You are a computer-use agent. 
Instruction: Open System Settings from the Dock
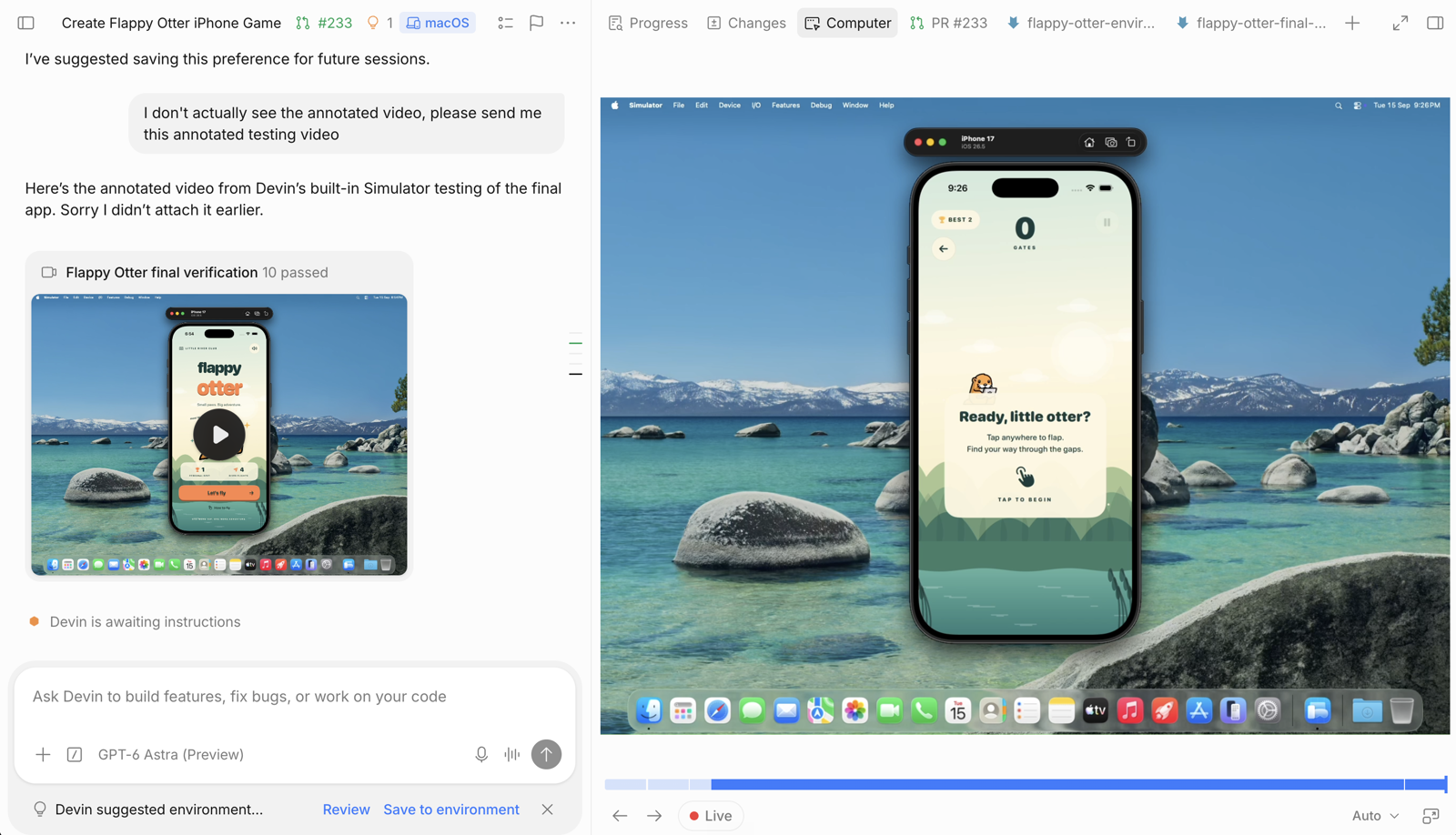pos(1267,710)
